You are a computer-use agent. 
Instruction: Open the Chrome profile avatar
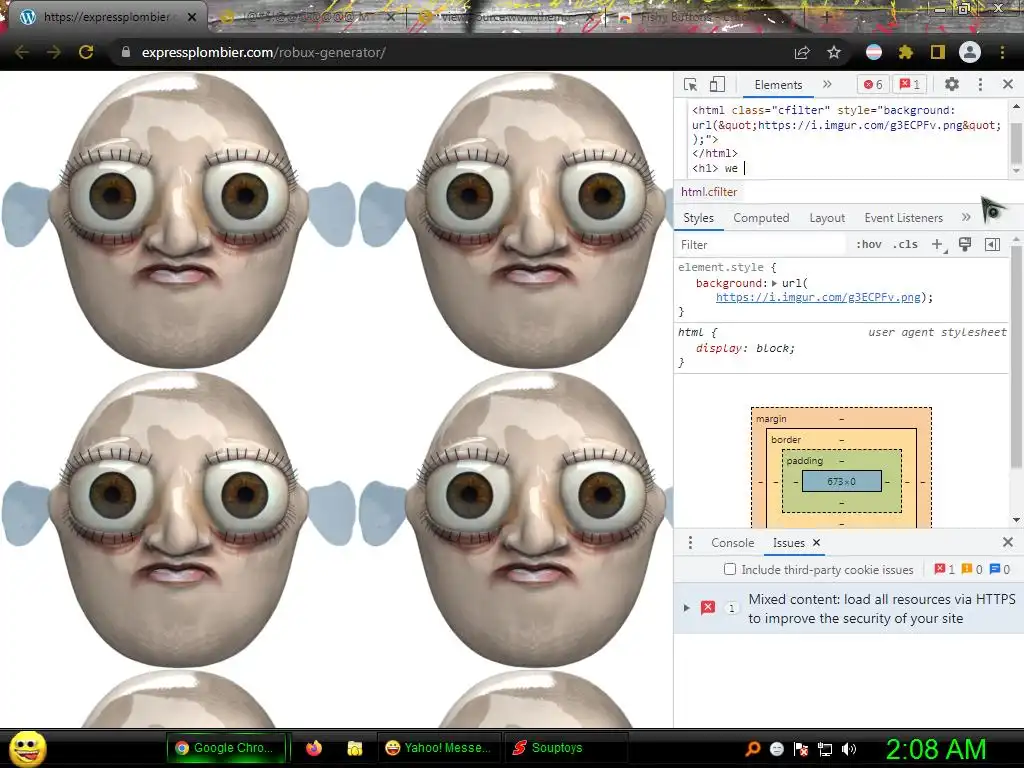click(970, 52)
